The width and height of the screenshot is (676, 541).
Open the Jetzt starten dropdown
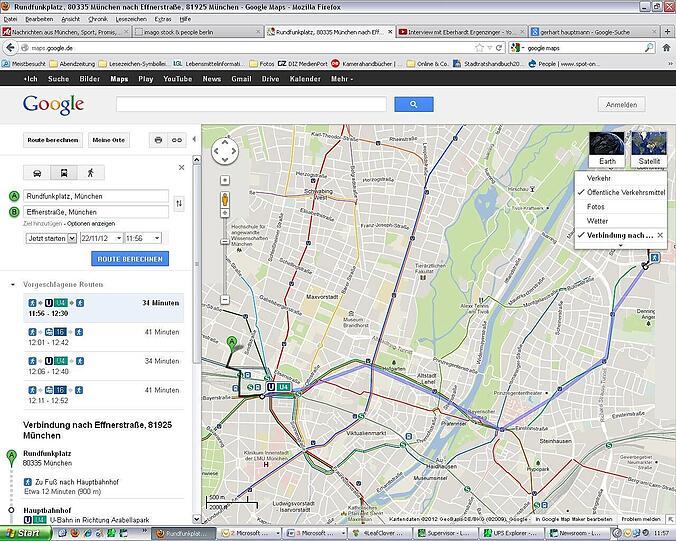(x=51, y=238)
